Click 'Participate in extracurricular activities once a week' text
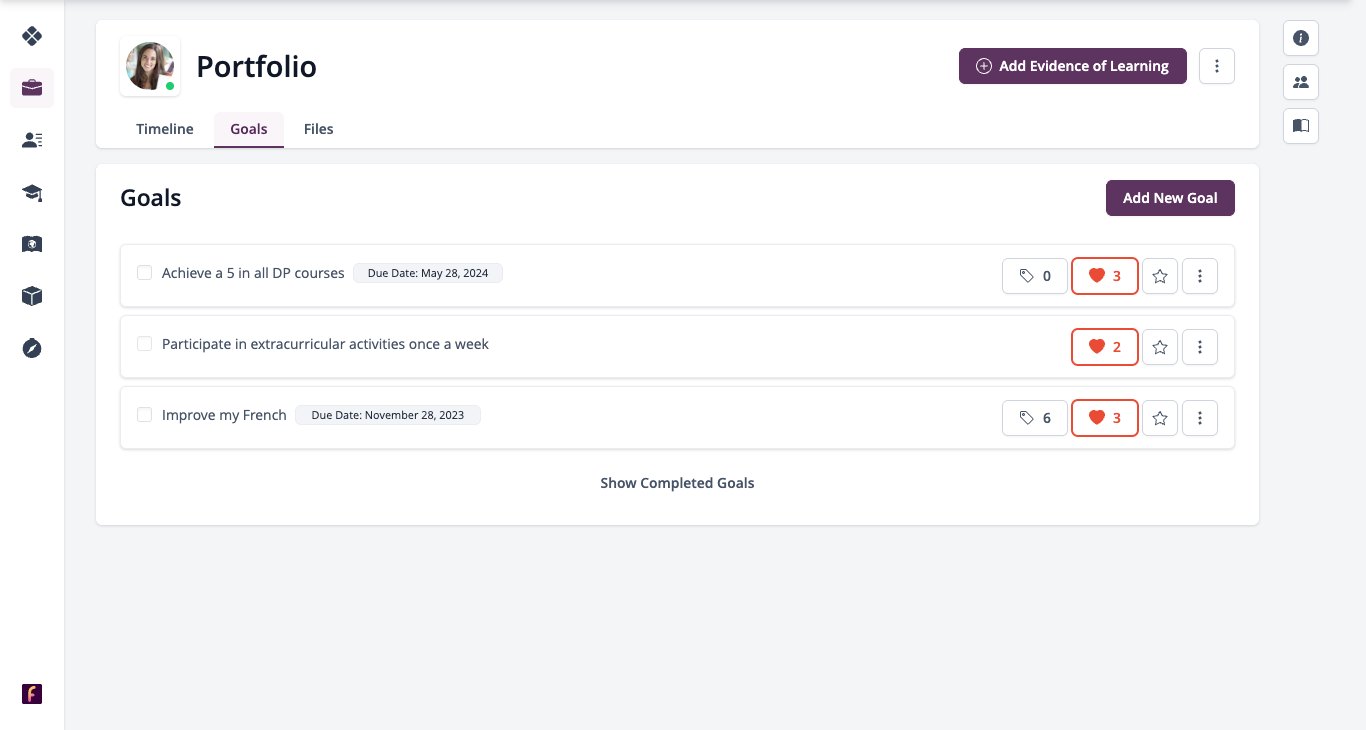The width and height of the screenshot is (1366, 730). (x=325, y=344)
